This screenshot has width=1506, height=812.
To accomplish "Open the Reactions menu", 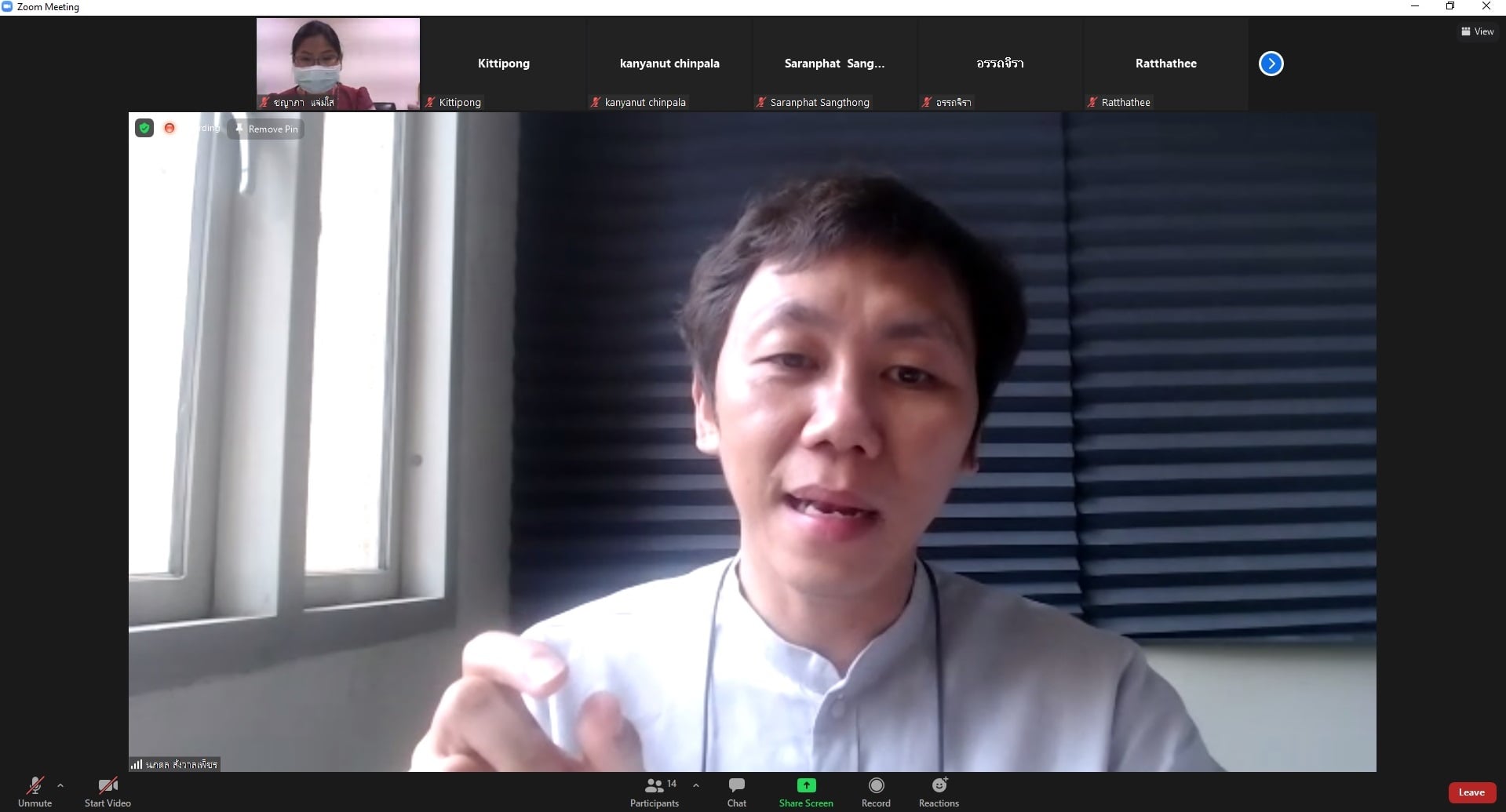I will [x=939, y=791].
